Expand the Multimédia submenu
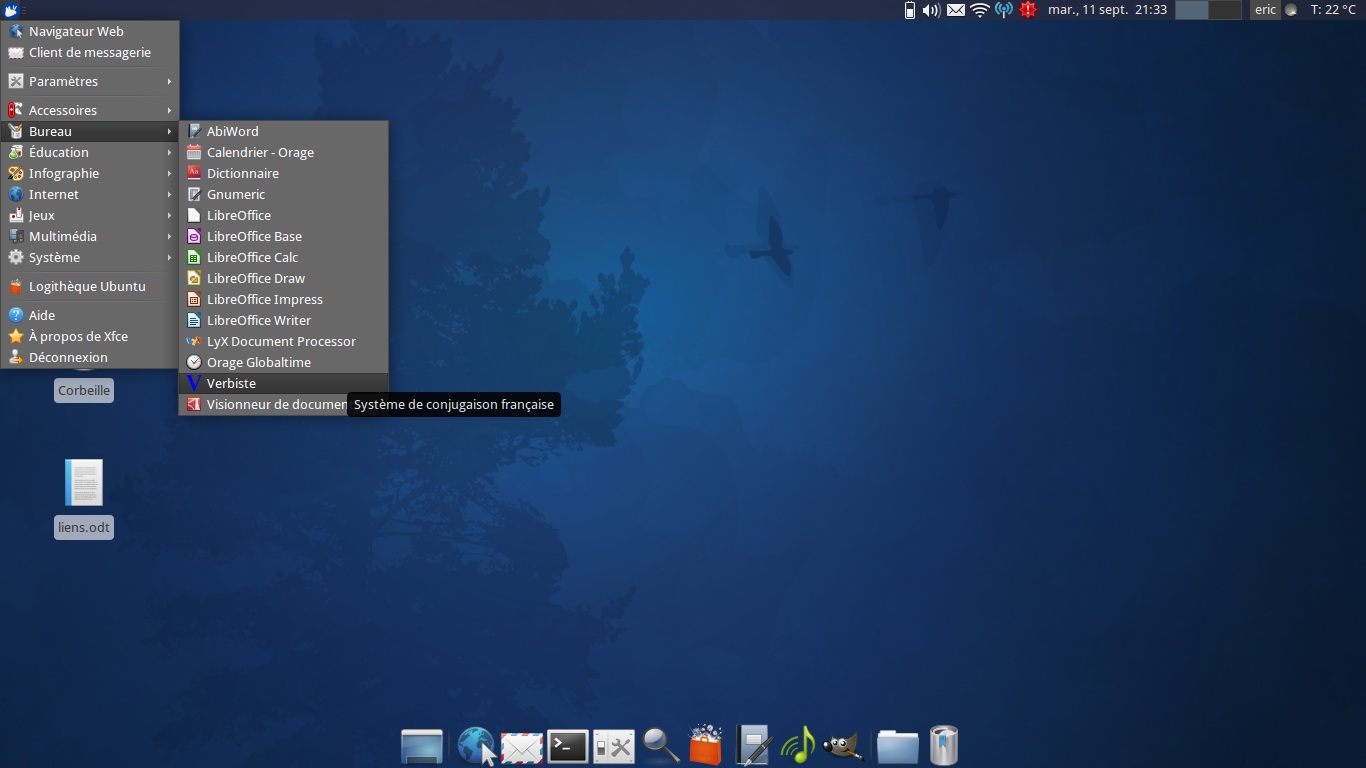The width and height of the screenshot is (1366, 768). pos(90,236)
